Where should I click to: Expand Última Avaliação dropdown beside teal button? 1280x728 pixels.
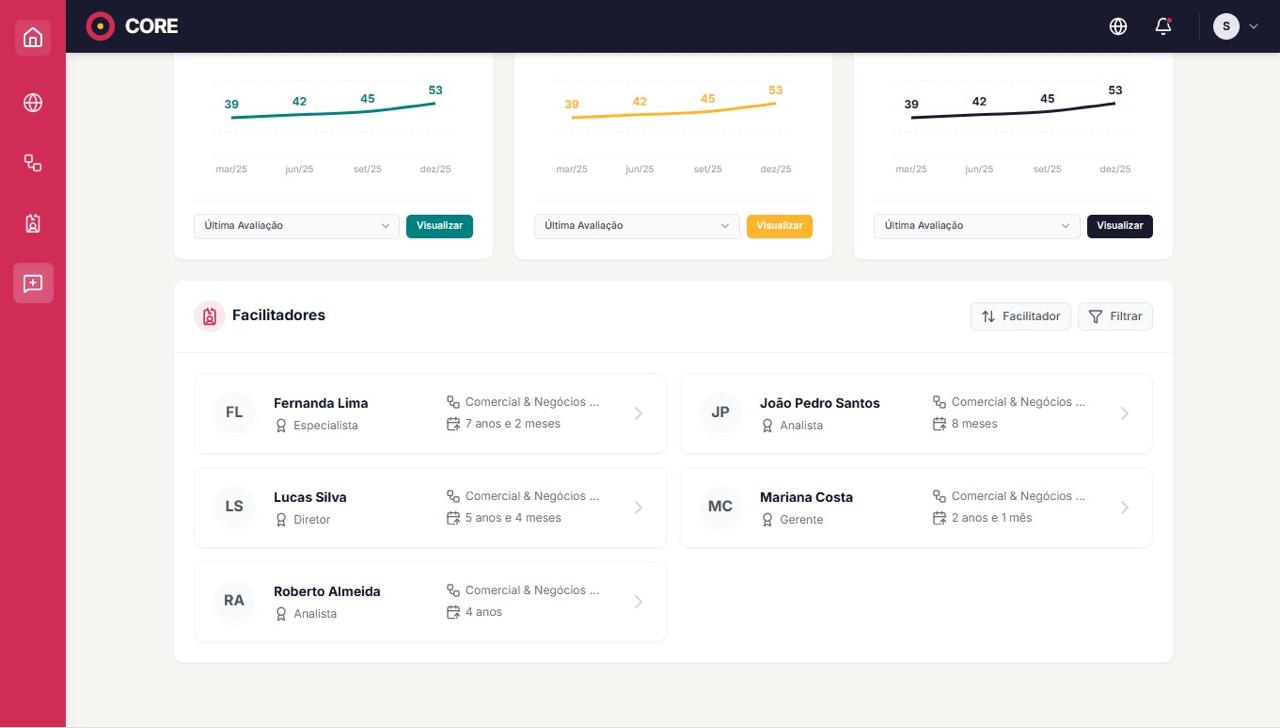pyautogui.click(x=296, y=226)
